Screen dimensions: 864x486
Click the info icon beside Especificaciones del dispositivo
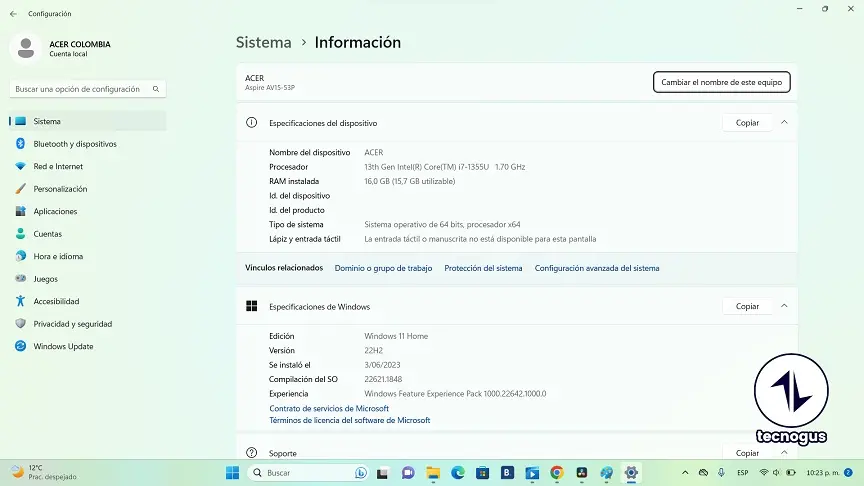pos(251,123)
